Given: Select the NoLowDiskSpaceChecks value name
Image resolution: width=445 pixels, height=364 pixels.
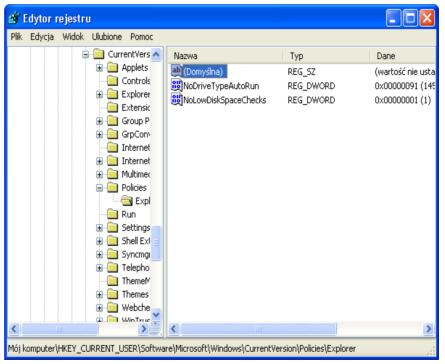Looking at the screenshot, I should tap(225, 100).
